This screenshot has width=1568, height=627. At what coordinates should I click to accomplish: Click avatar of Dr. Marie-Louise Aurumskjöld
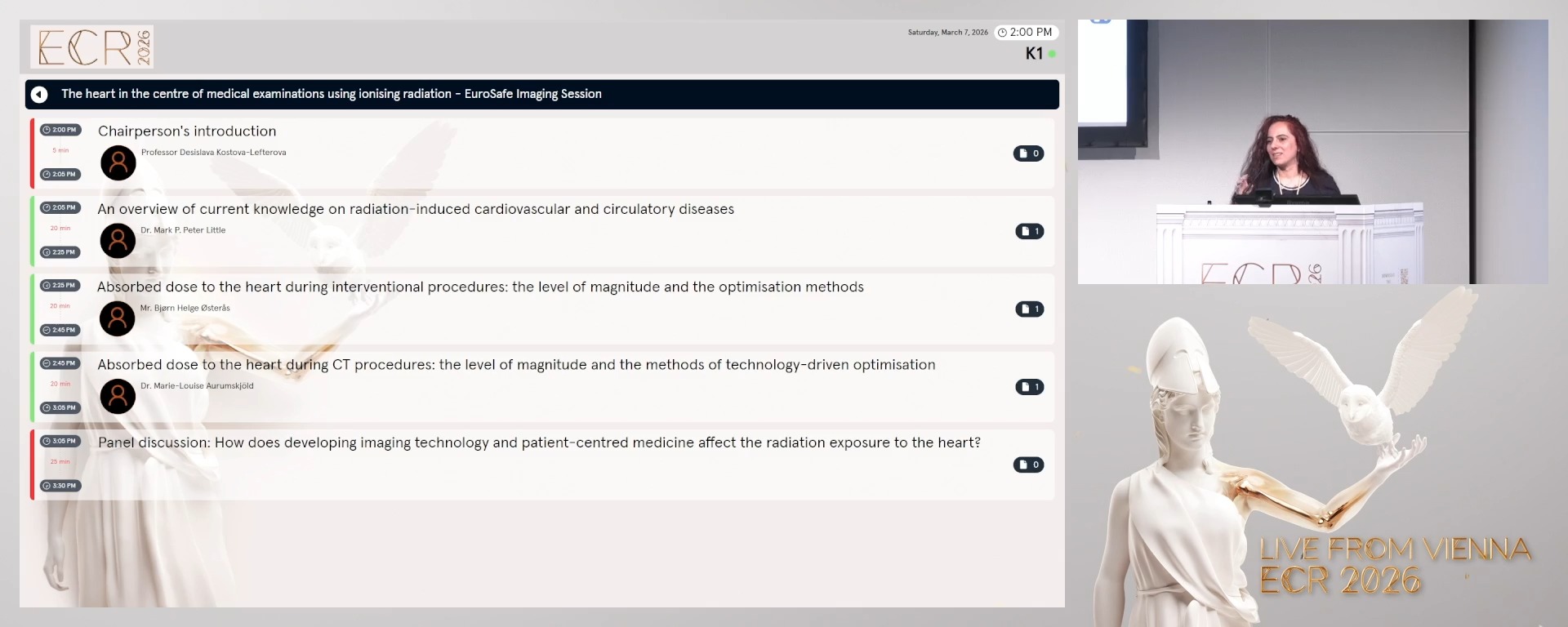tap(118, 397)
